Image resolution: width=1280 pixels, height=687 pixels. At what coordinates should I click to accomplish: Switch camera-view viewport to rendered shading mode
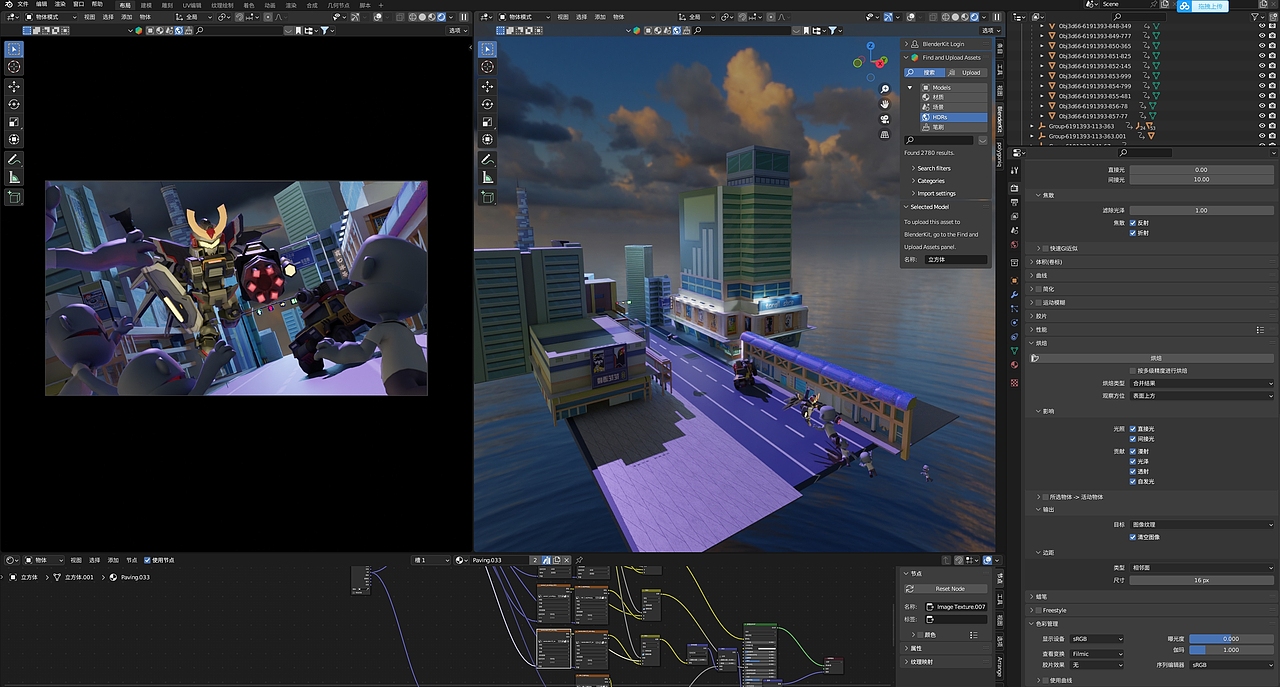(441, 17)
